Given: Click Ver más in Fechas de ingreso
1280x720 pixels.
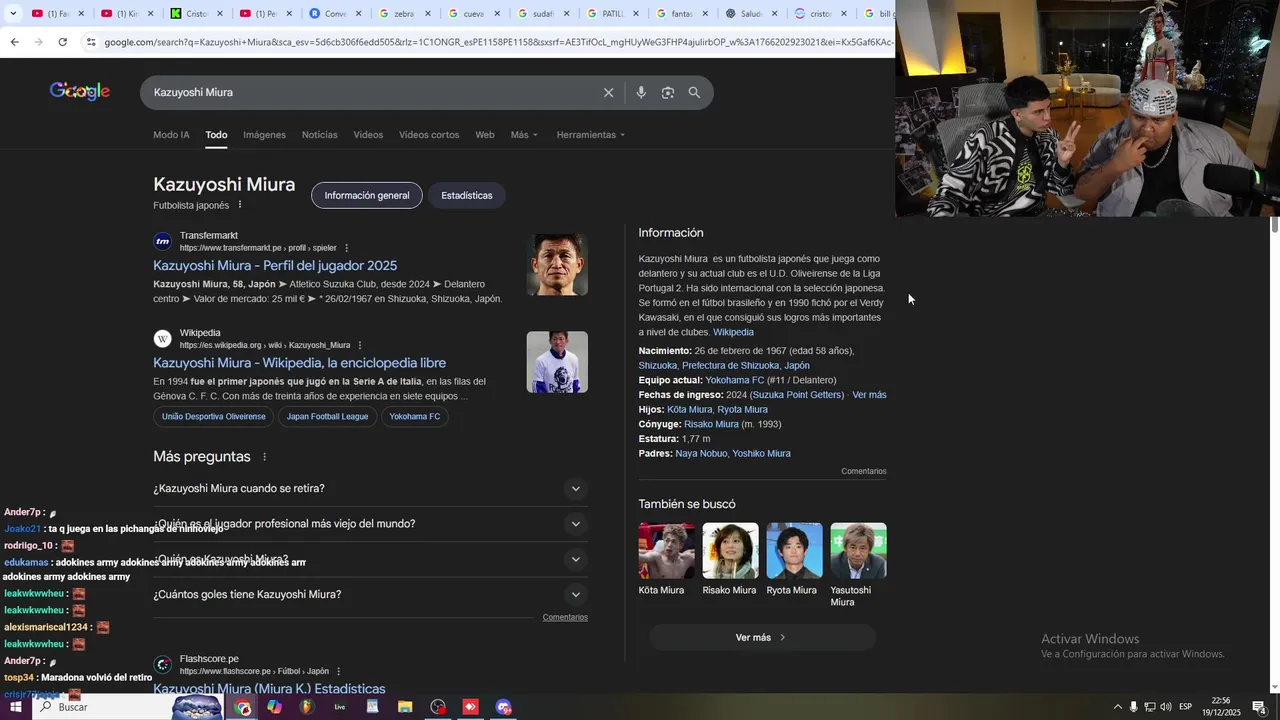Looking at the screenshot, I should [869, 395].
